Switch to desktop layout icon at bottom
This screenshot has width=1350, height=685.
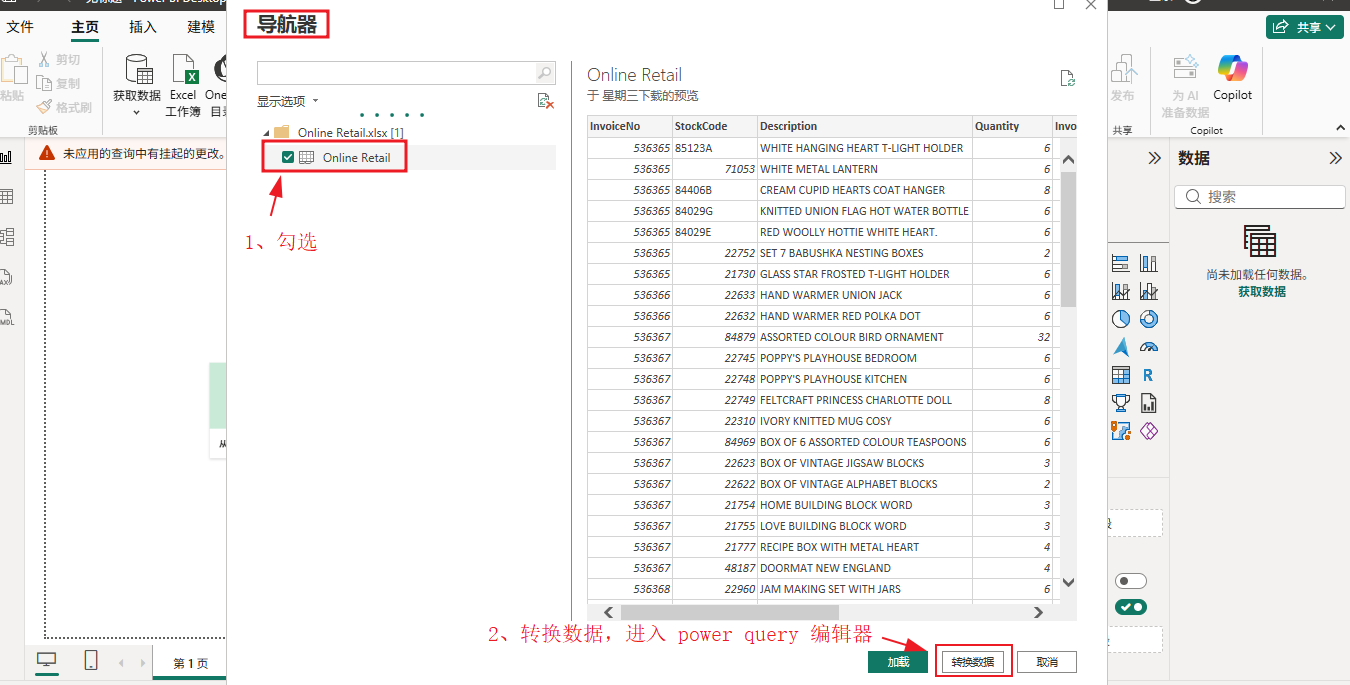pos(47,660)
